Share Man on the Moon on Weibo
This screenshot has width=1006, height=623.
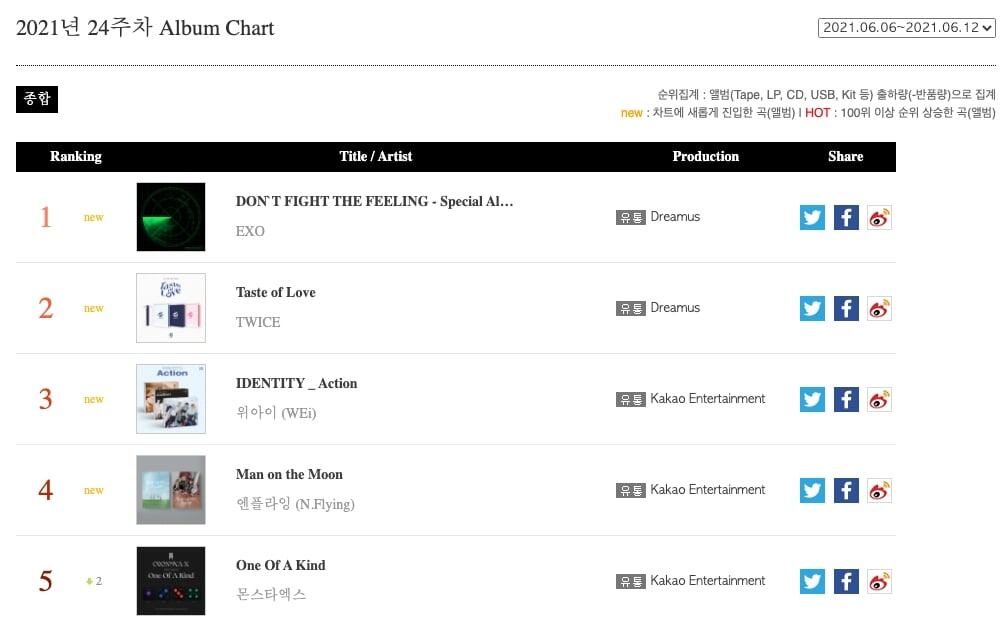click(x=879, y=490)
